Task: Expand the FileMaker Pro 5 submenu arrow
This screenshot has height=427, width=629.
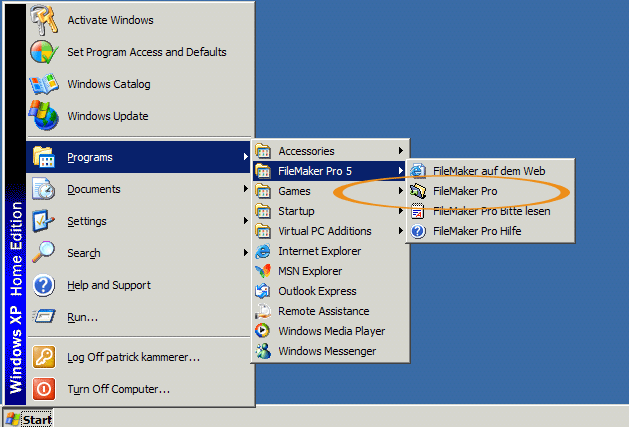Action: [400, 171]
